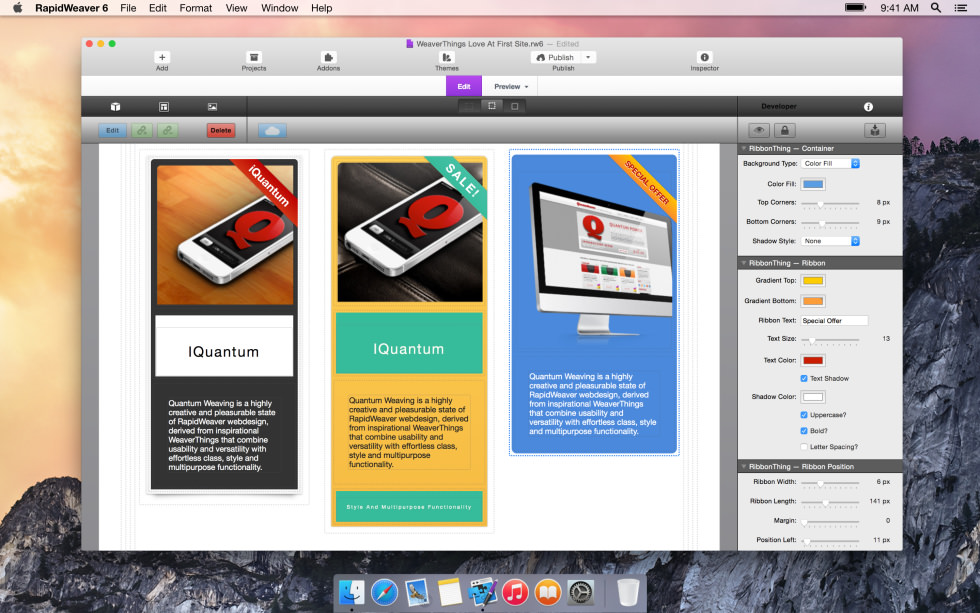The height and width of the screenshot is (613, 980).
Task: Adjust the Top Corners slider
Action: [830, 203]
